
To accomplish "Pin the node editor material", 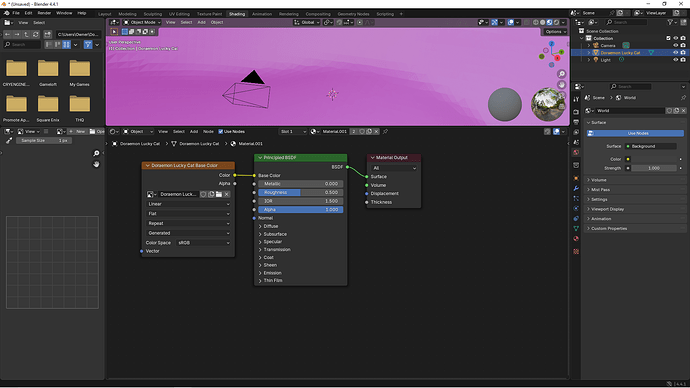I will coord(385,132).
